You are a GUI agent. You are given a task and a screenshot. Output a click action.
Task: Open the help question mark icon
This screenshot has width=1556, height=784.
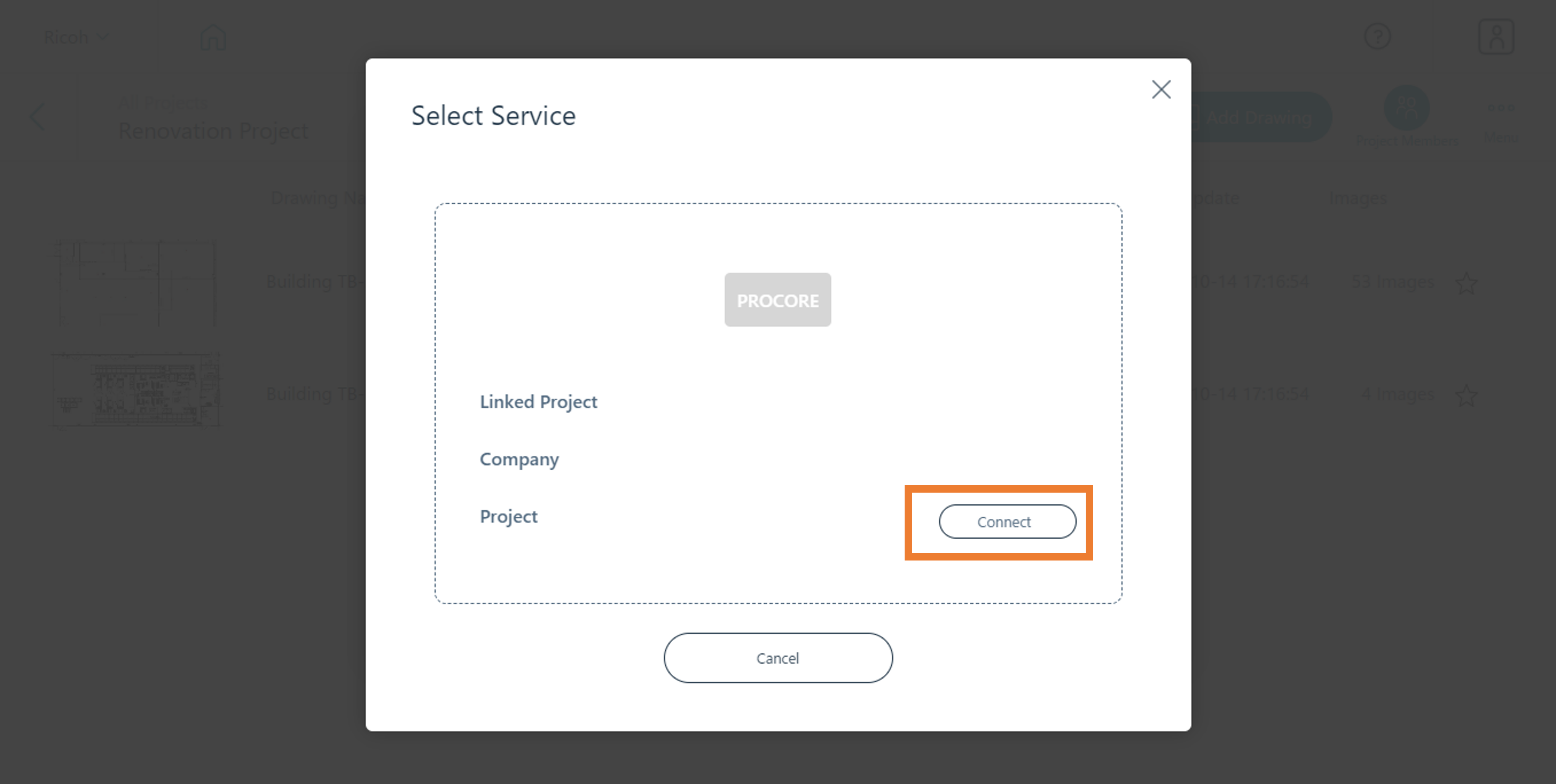[x=1377, y=36]
